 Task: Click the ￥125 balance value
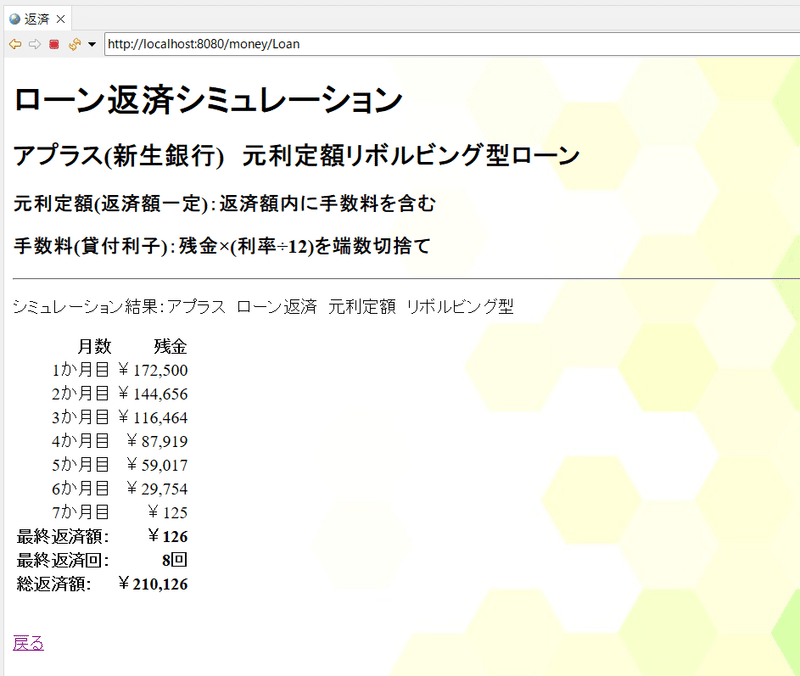pyautogui.click(x=167, y=512)
